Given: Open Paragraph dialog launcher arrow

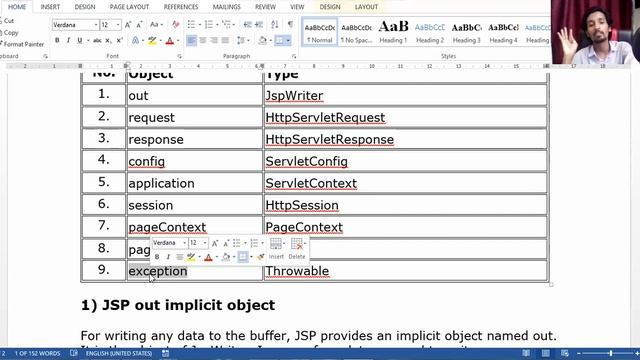Looking at the screenshot, I should point(294,56).
